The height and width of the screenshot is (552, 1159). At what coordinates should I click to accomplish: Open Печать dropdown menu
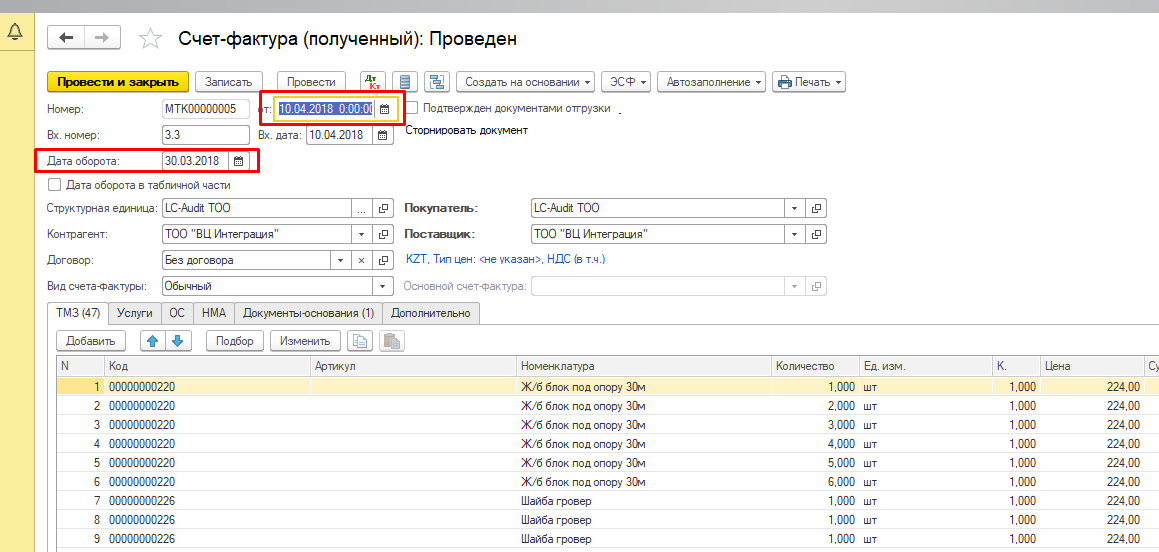809,81
